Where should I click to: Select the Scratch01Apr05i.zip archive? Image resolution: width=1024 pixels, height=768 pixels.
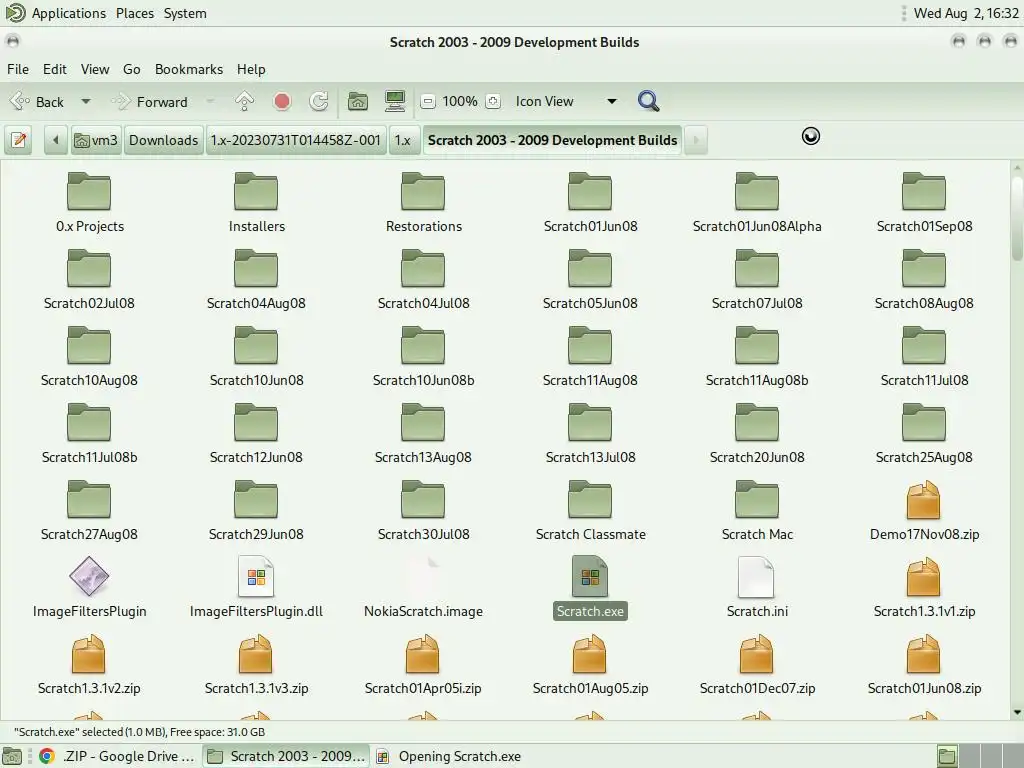point(423,665)
